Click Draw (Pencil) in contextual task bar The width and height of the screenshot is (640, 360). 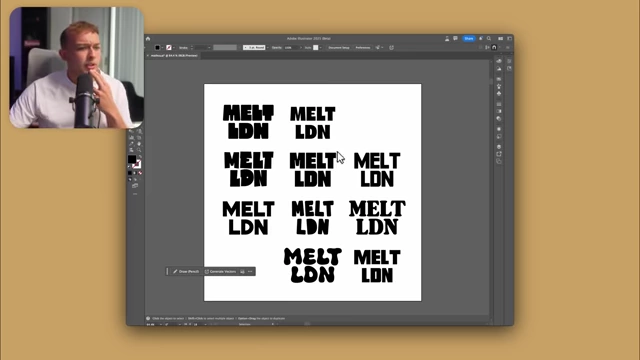(186, 271)
